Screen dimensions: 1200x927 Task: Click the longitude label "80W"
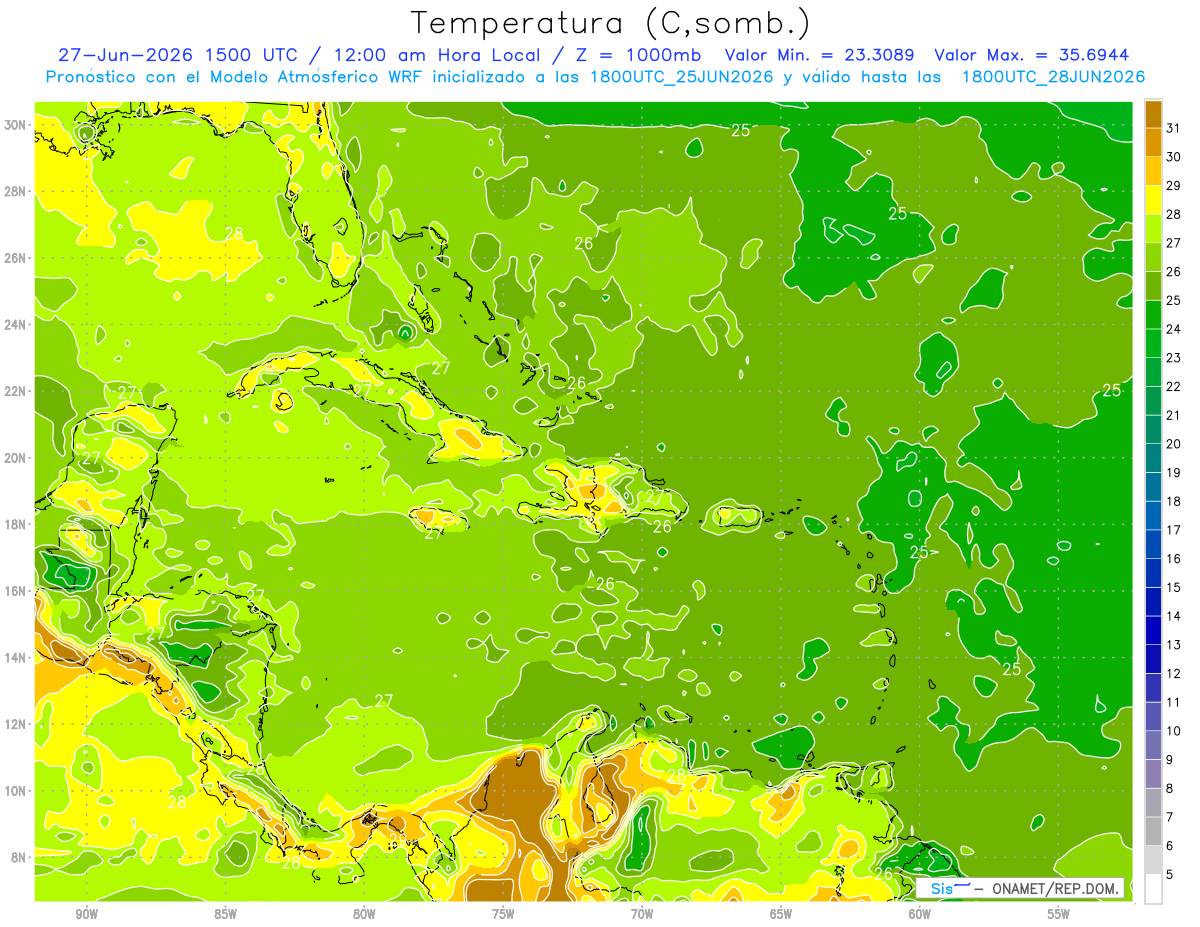click(364, 914)
